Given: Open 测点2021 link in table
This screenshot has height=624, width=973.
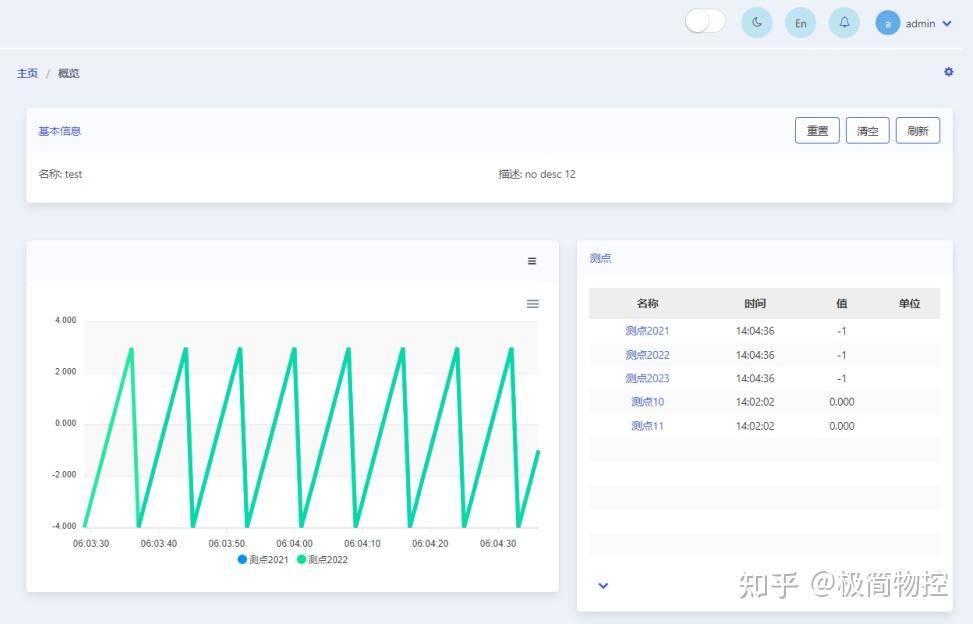Looking at the screenshot, I should (x=647, y=331).
